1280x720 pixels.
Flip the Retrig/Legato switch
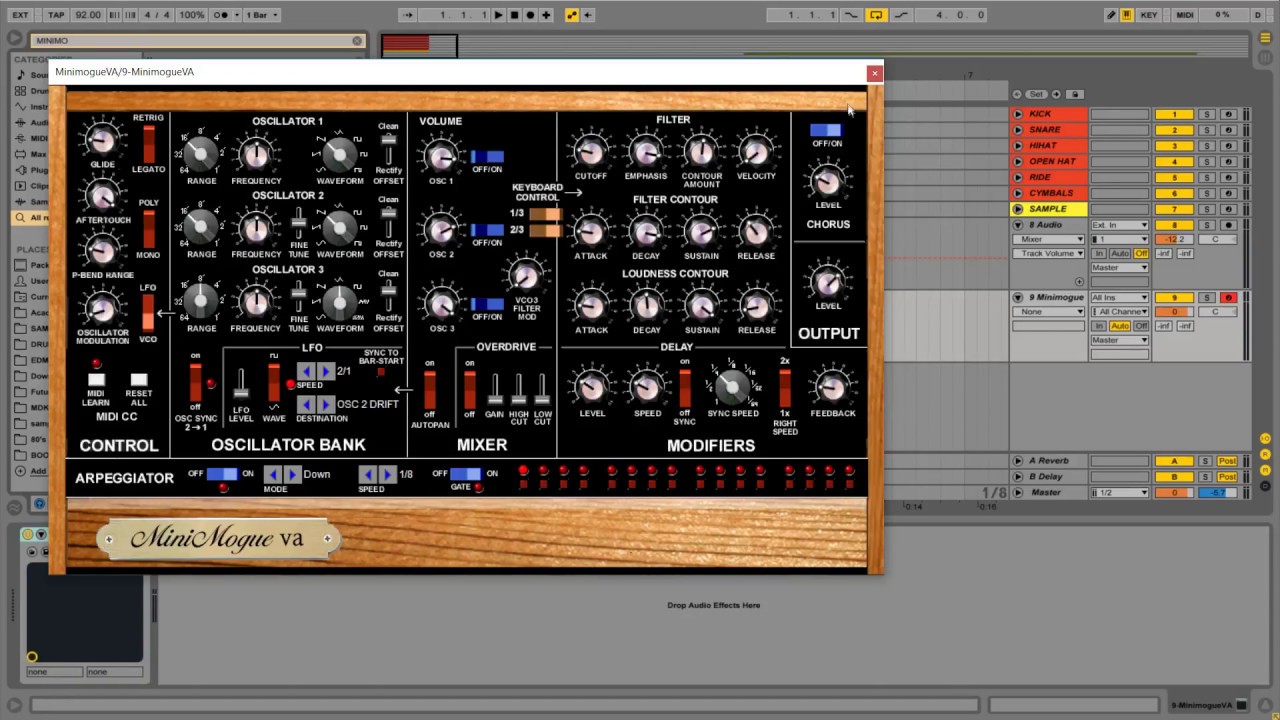[x=149, y=144]
